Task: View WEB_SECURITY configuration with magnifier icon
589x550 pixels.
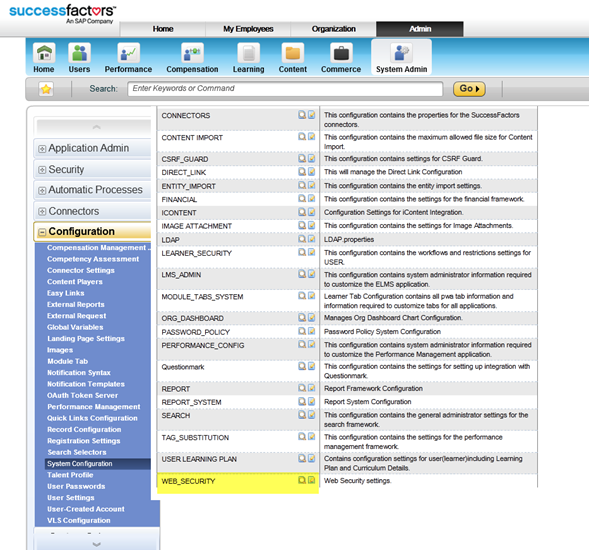Action: pyautogui.click(x=302, y=480)
